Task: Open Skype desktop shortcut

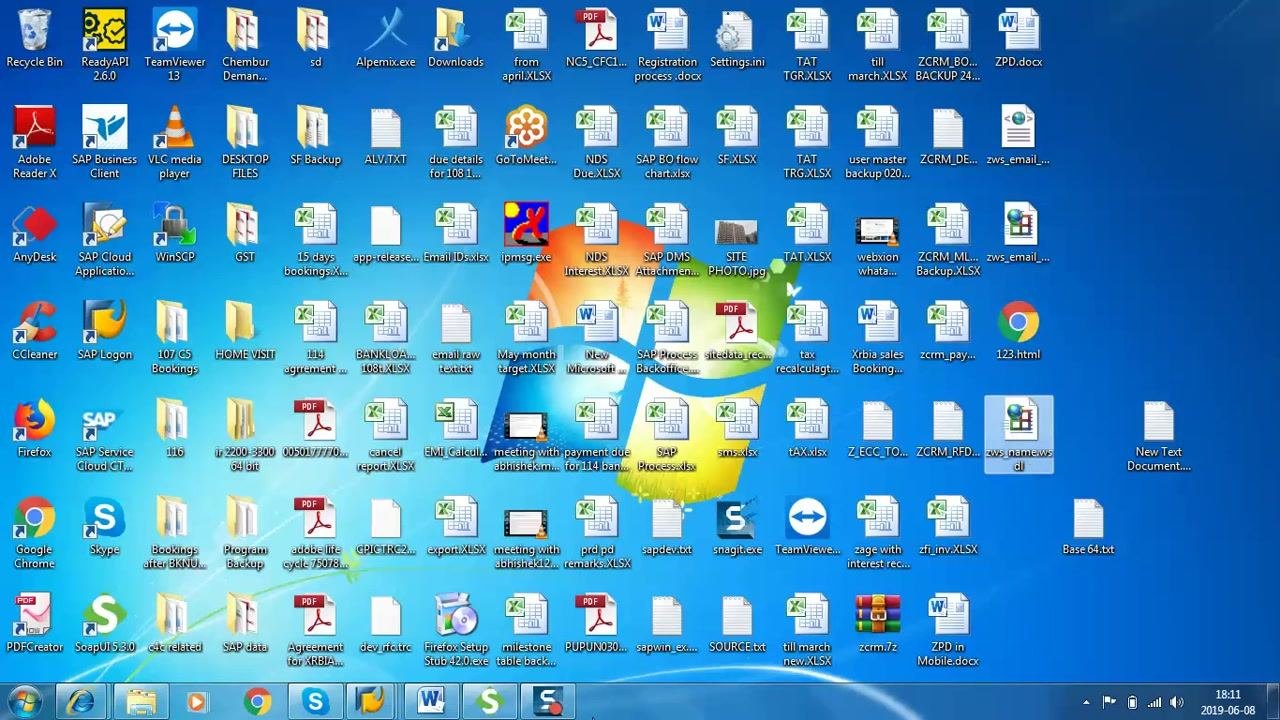Action: [105, 526]
